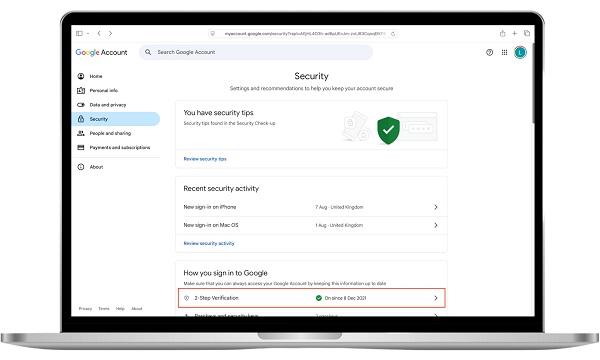Click the Data and privacy toggle icon
The image size is (600, 360).
click(81, 105)
